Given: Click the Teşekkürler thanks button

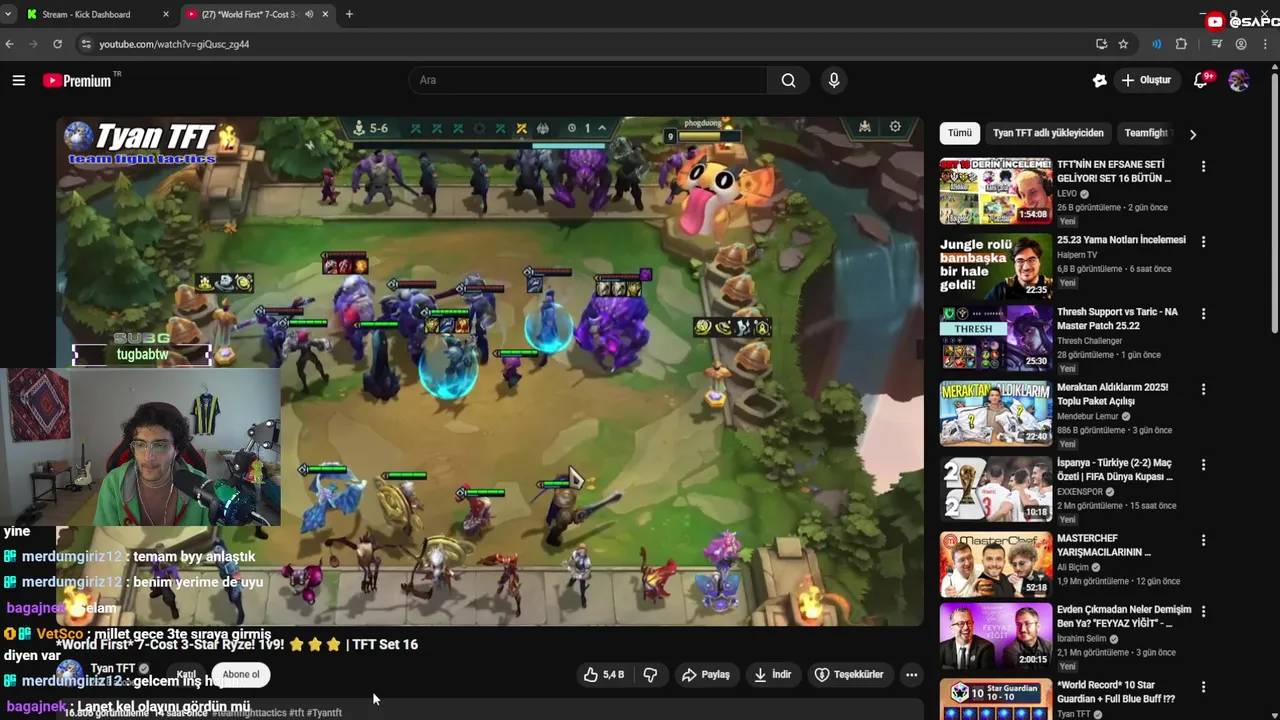Looking at the screenshot, I should coord(849,675).
